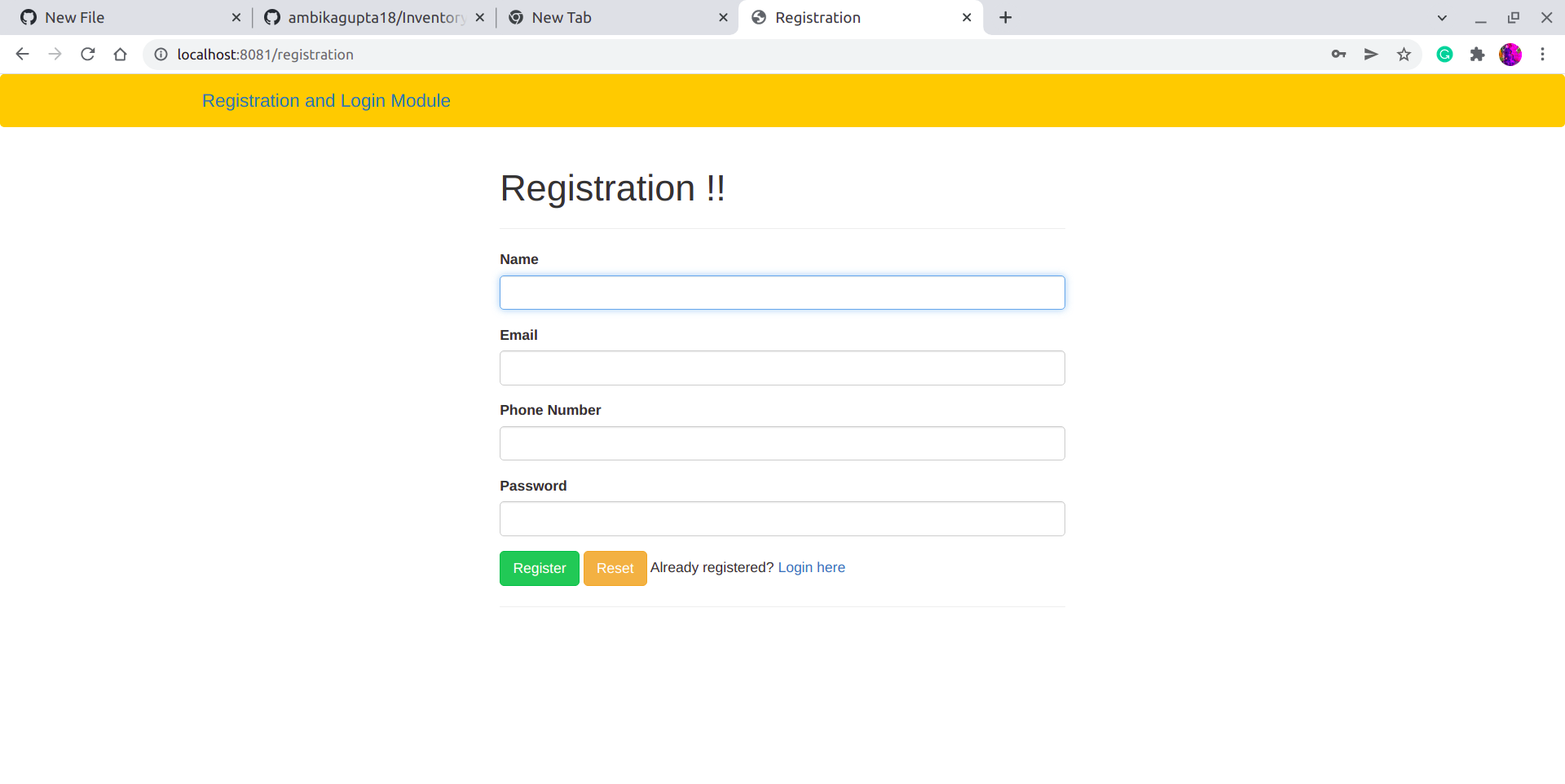Bookmark this page with the star icon

pyautogui.click(x=1404, y=54)
